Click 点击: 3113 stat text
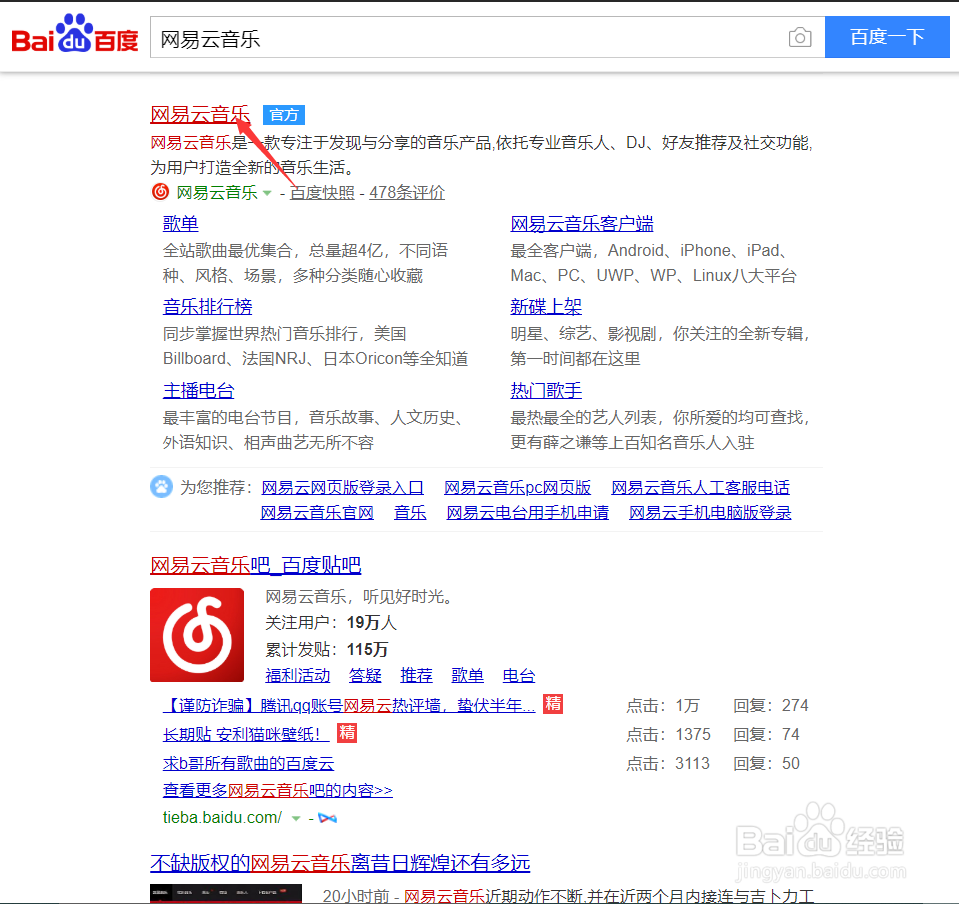The width and height of the screenshot is (959, 904). click(x=668, y=763)
